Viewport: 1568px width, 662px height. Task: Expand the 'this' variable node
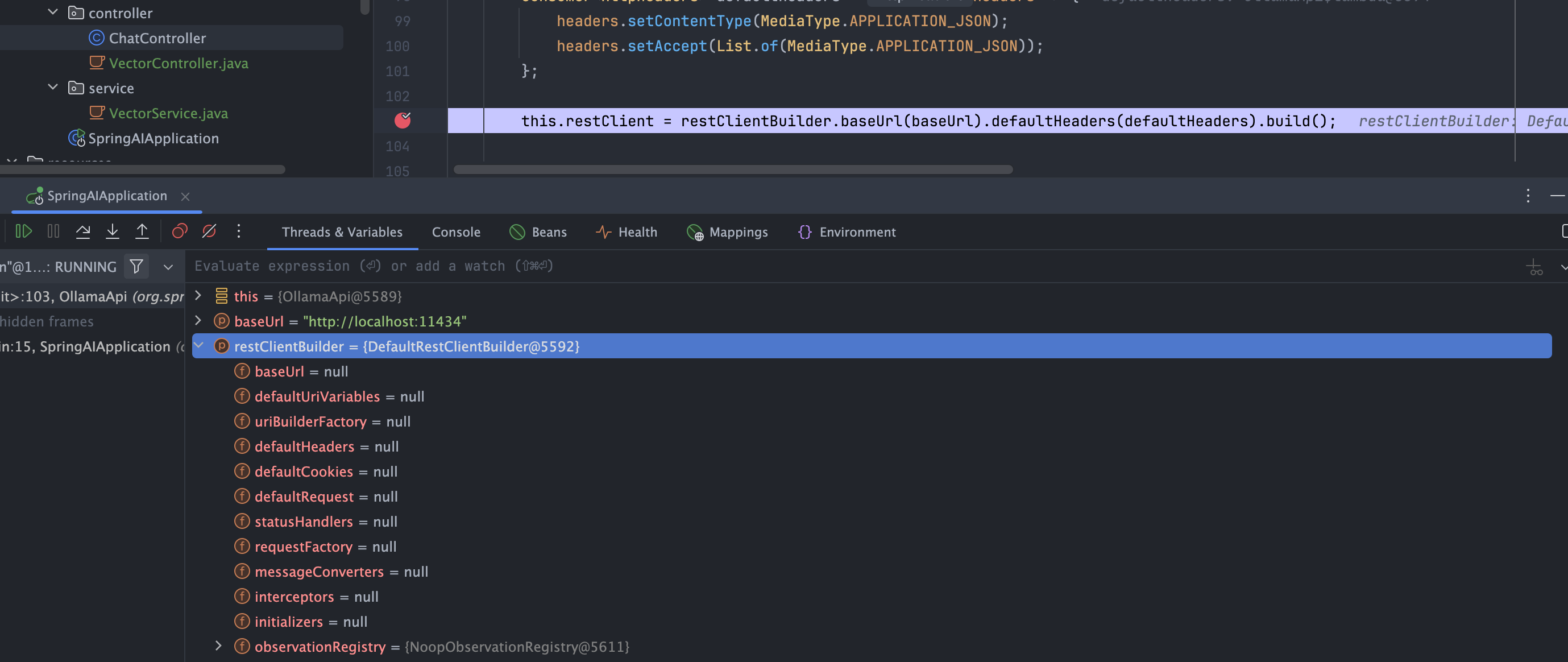[x=198, y=295]
